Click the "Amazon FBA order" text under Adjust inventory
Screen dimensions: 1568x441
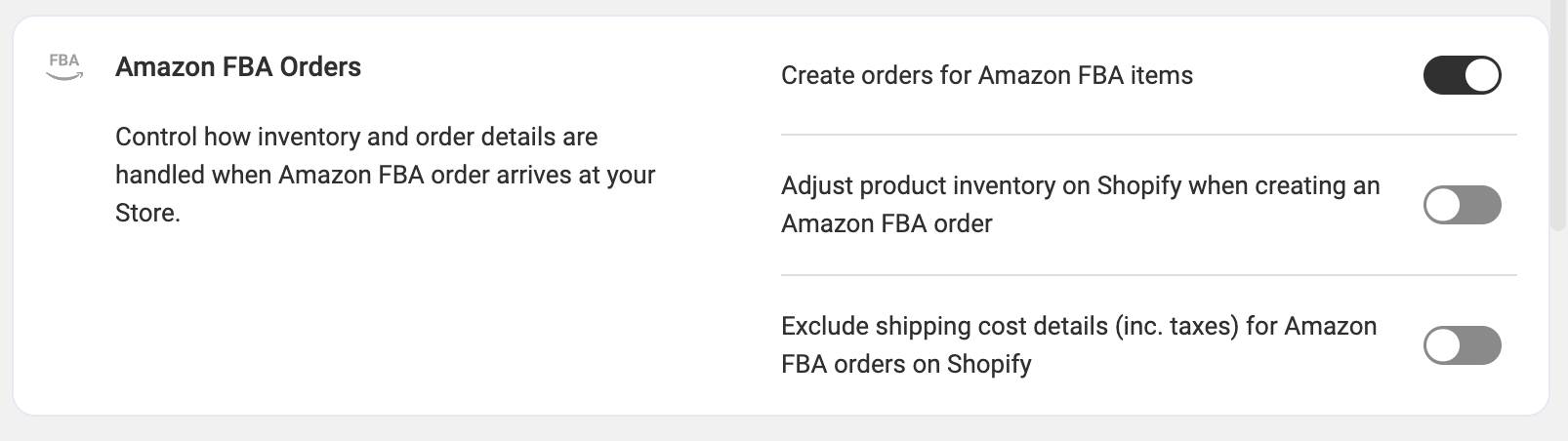[886, 223]
